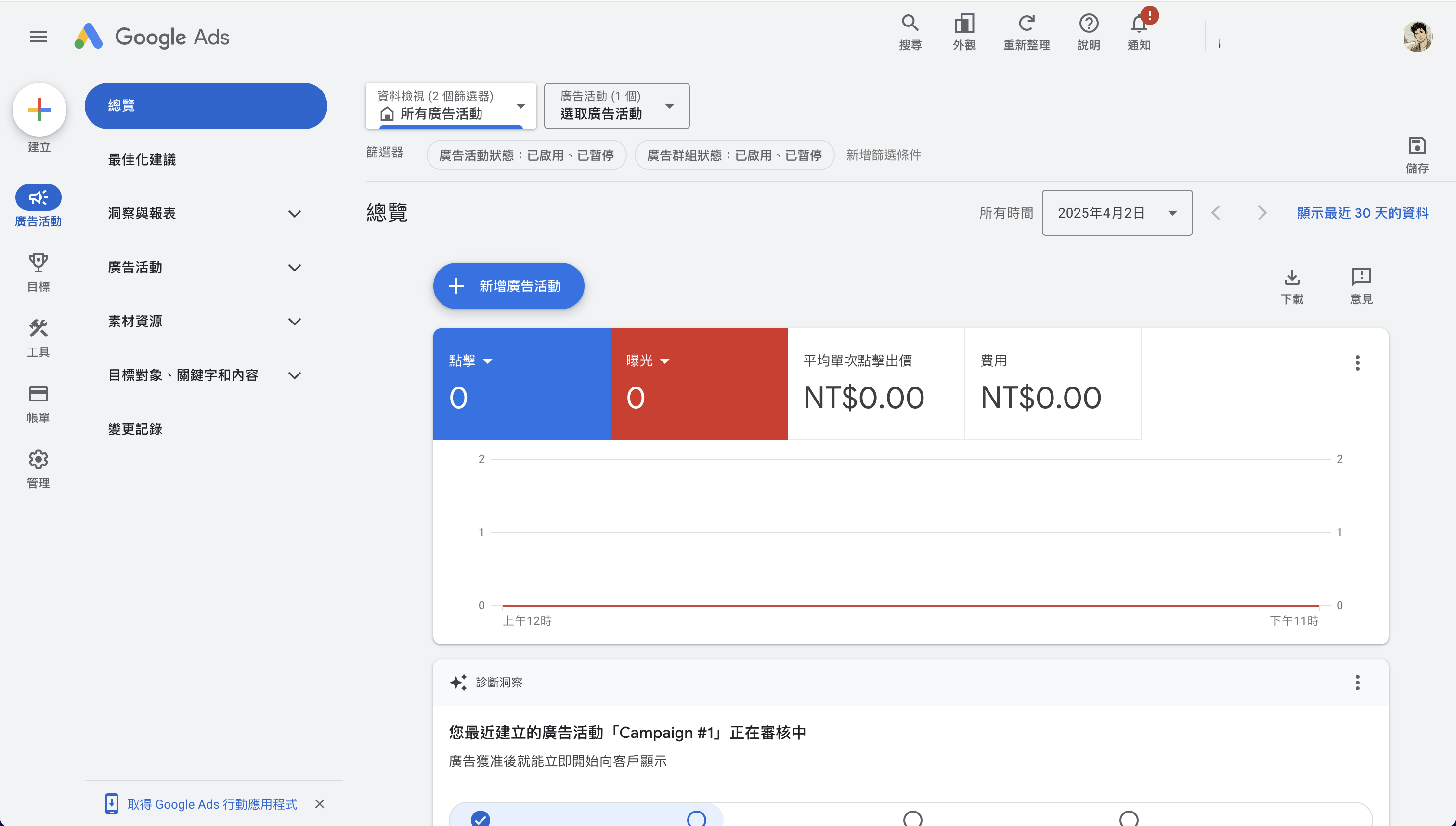Click the red 曝光 scorecard tile
The width and height of the screenshot is (1456, 826).
[699, 384]
